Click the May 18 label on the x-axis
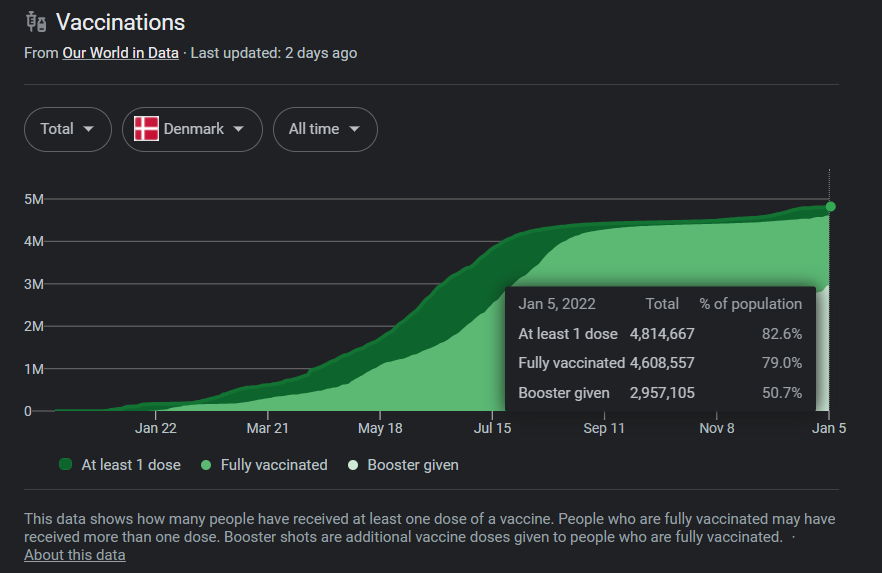Screen dimensions: 882x573 pos(380,428)
